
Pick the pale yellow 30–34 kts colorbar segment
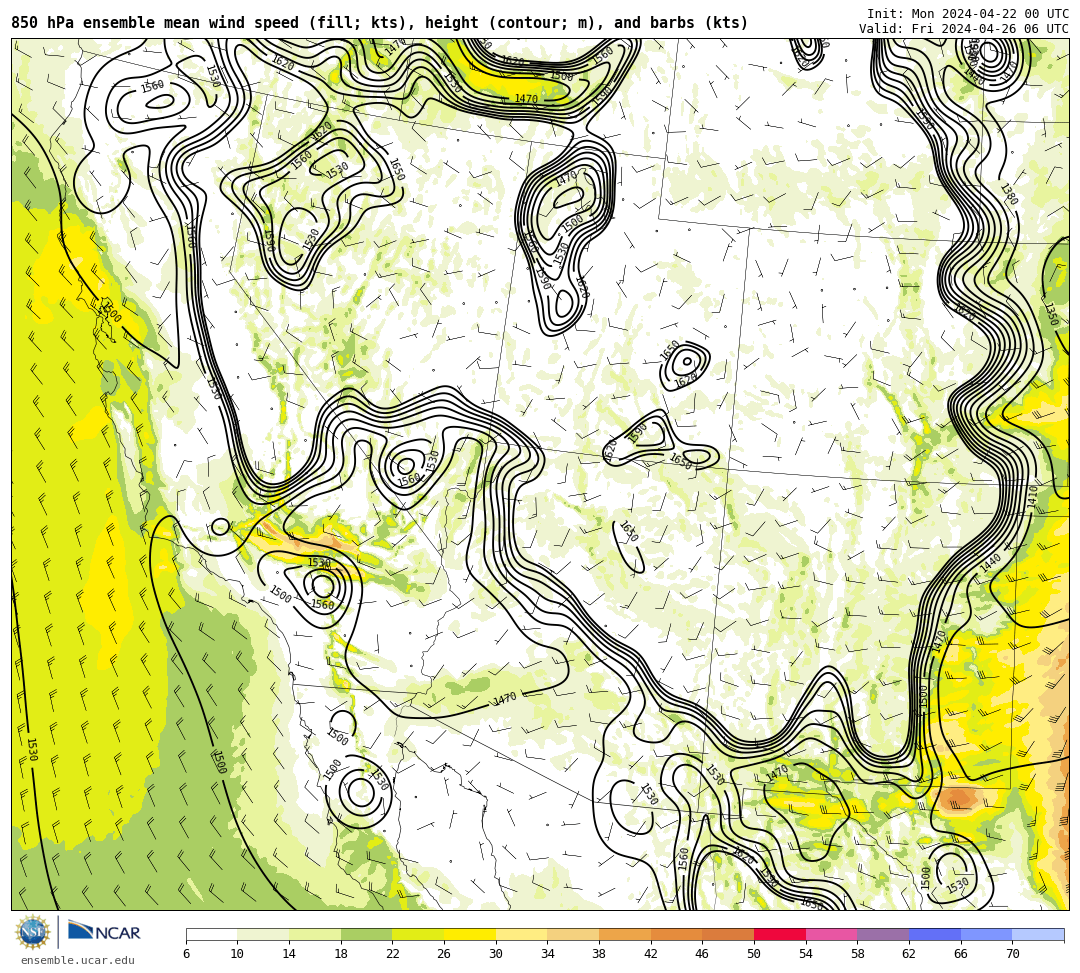click(x=521, y=934)
